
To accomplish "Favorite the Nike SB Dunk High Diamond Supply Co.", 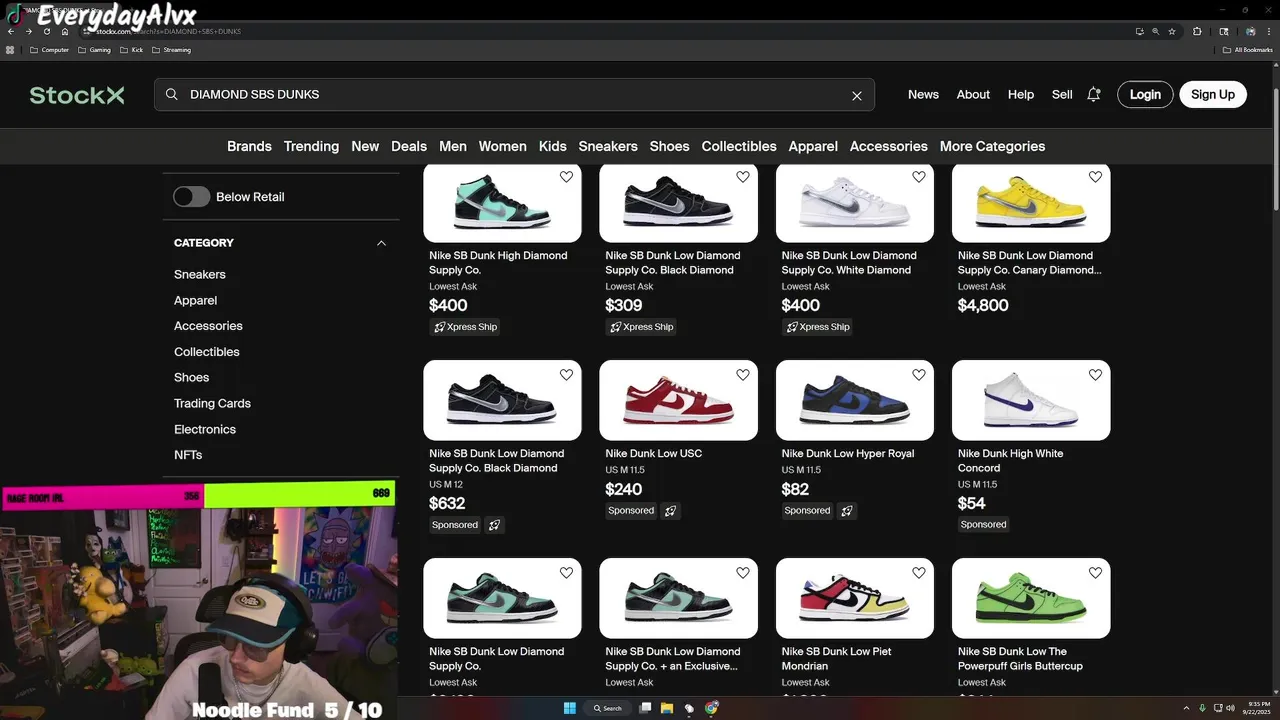I will (566, 177).
